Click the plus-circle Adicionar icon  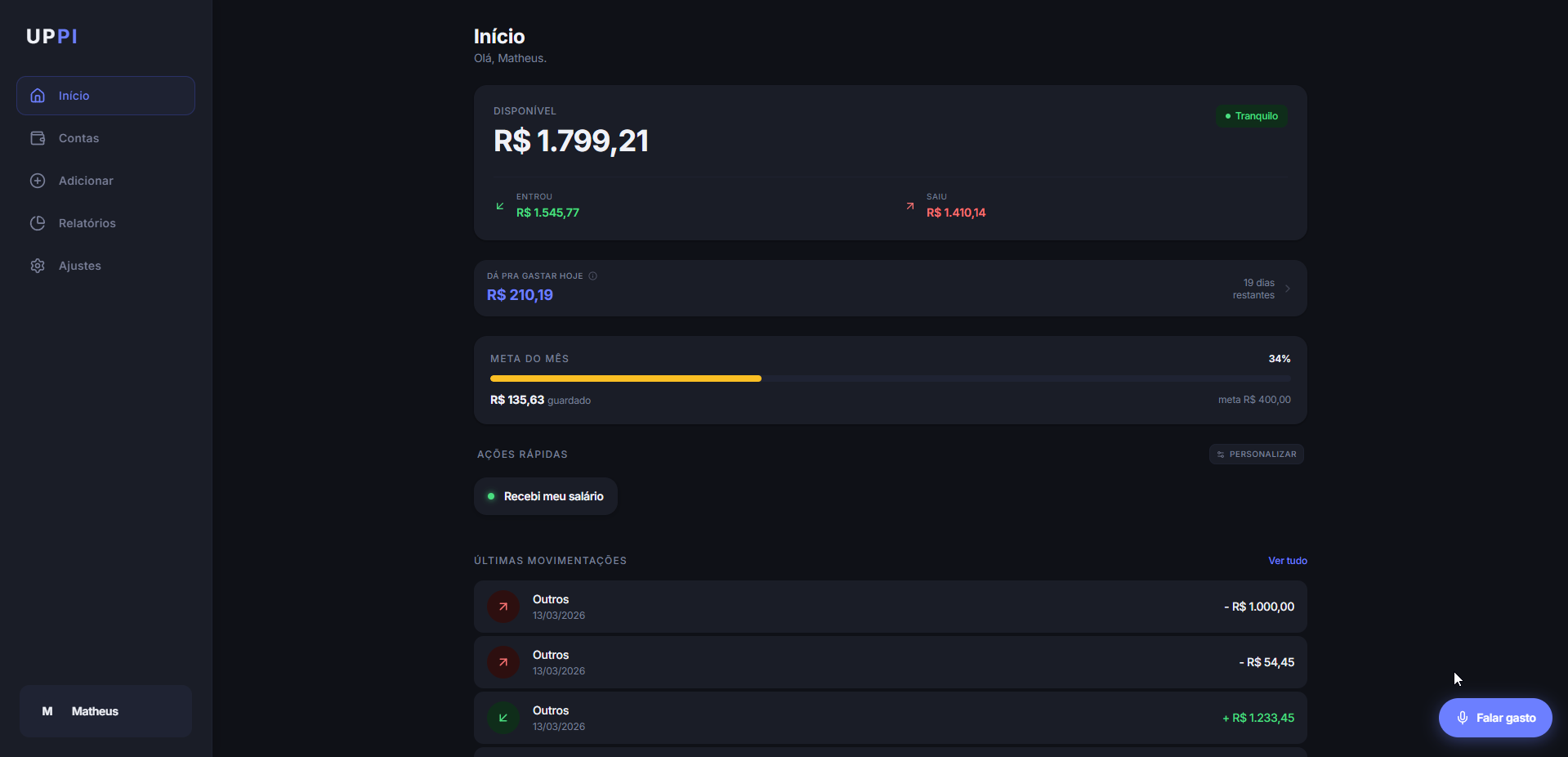click(38, 181)
